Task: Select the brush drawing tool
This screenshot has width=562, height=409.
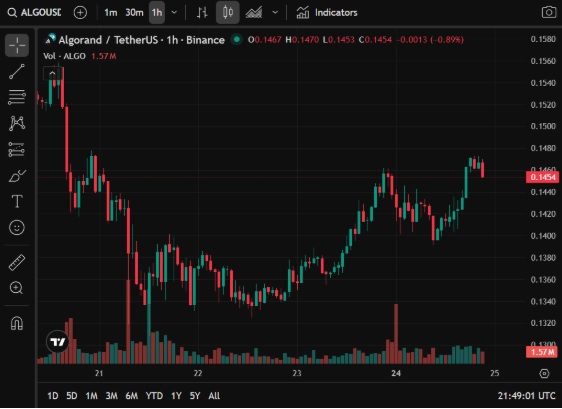Action: pyautogui.click(x=17, y=176)
